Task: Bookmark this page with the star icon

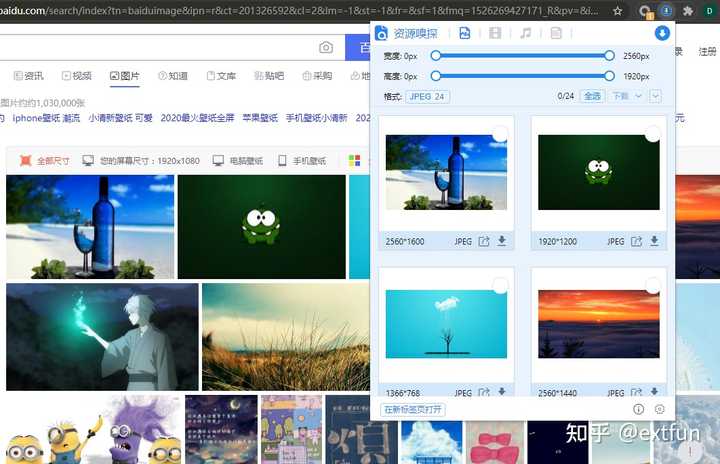Action: (618, 11)
